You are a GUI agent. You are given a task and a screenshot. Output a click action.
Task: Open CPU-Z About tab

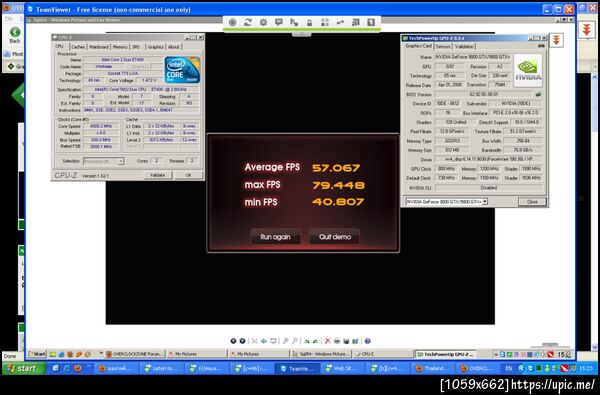pos(174,47)
